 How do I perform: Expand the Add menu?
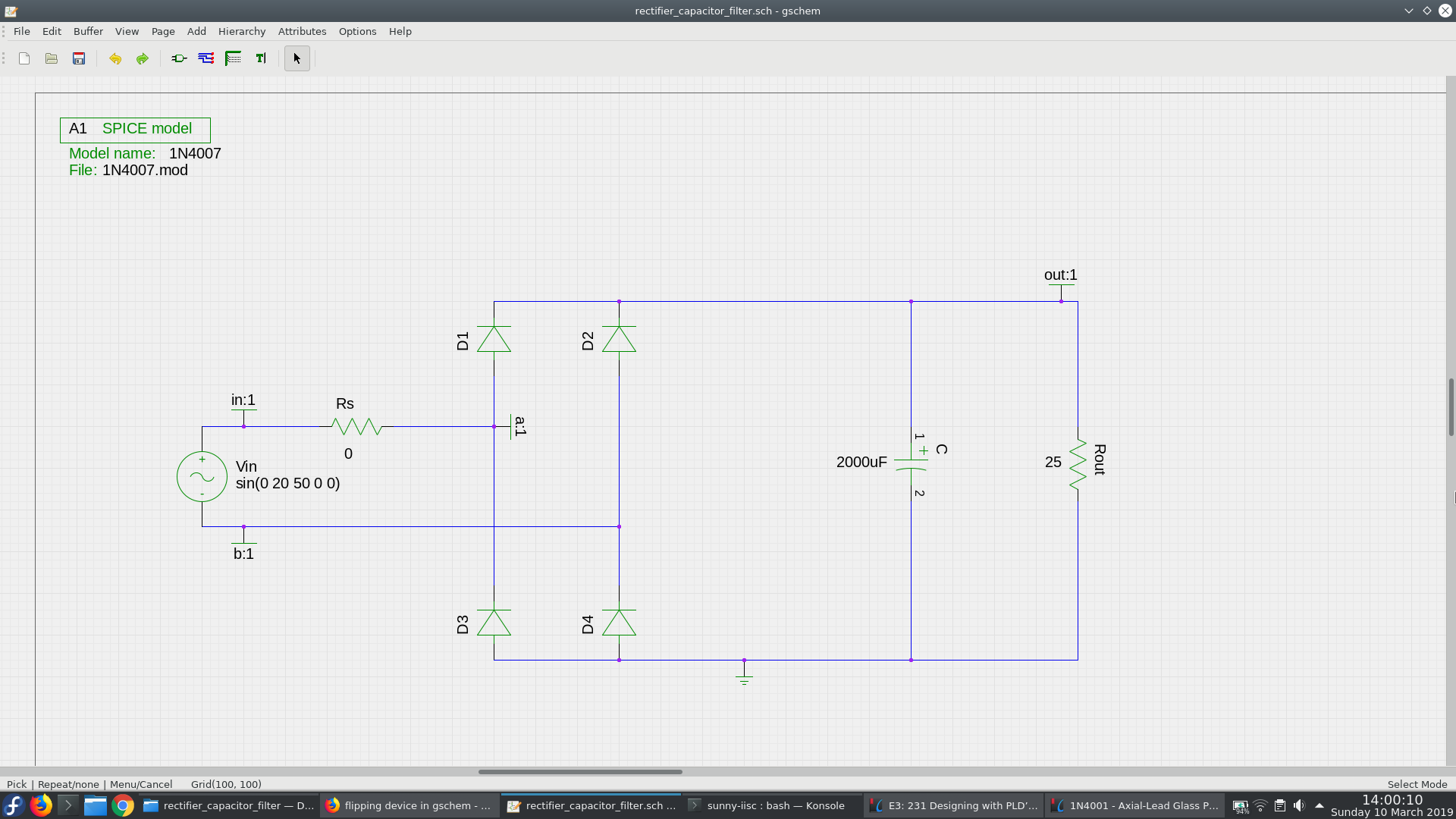(x=196, y=31)
